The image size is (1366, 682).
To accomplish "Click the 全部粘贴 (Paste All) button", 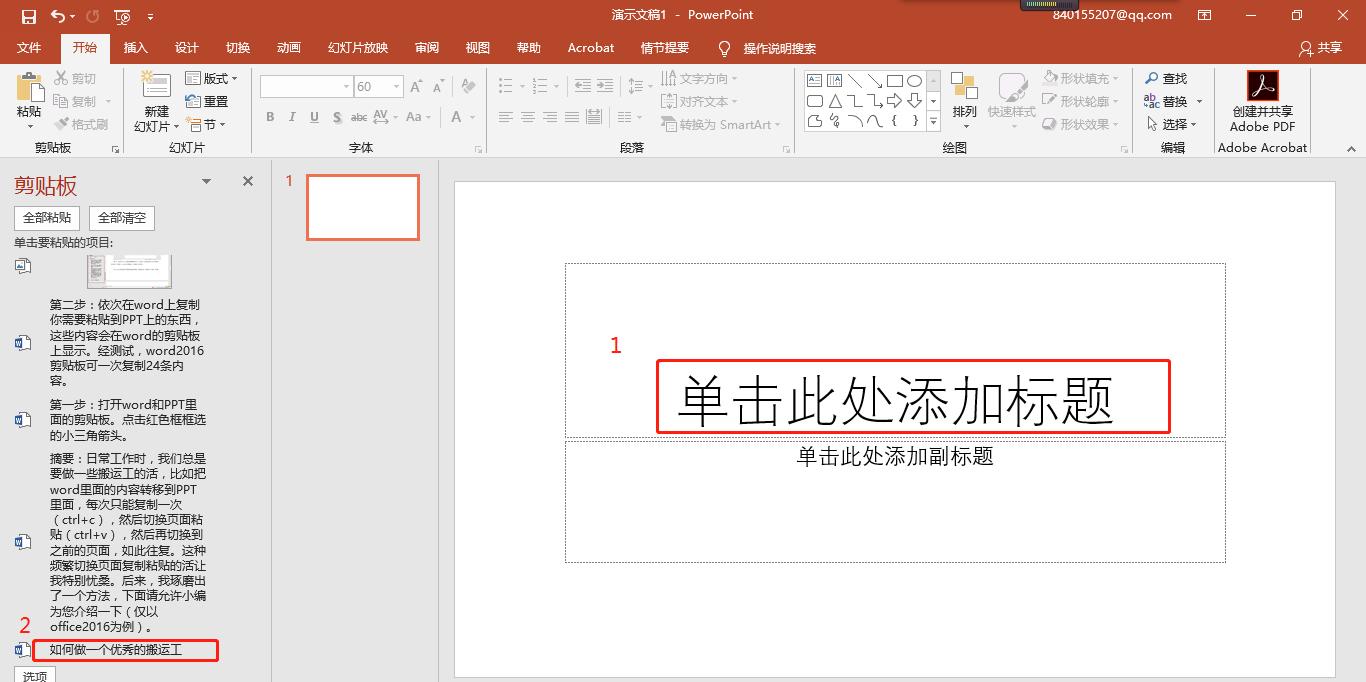I will (x=46, y=218).
